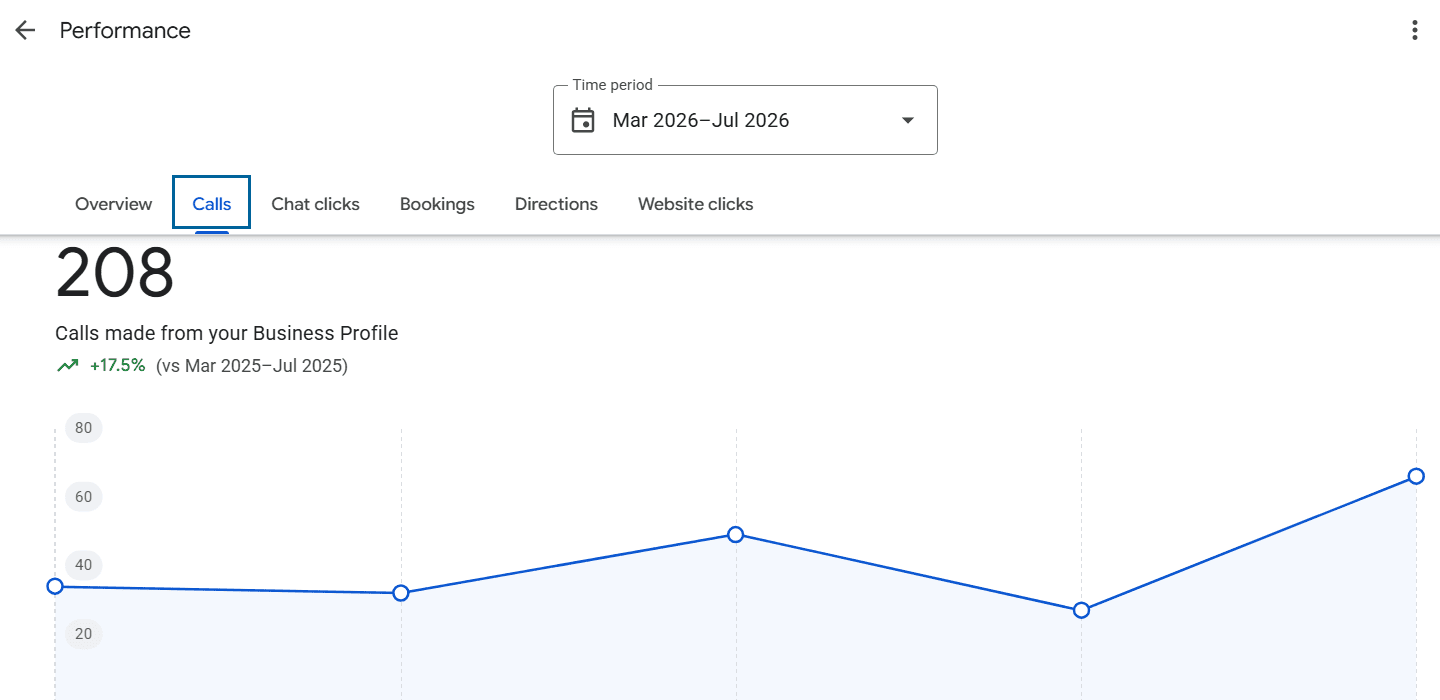Click 'Calls made from your Business Profile'
This screenshot has width=1440, height=700.
tap(227, 333)
